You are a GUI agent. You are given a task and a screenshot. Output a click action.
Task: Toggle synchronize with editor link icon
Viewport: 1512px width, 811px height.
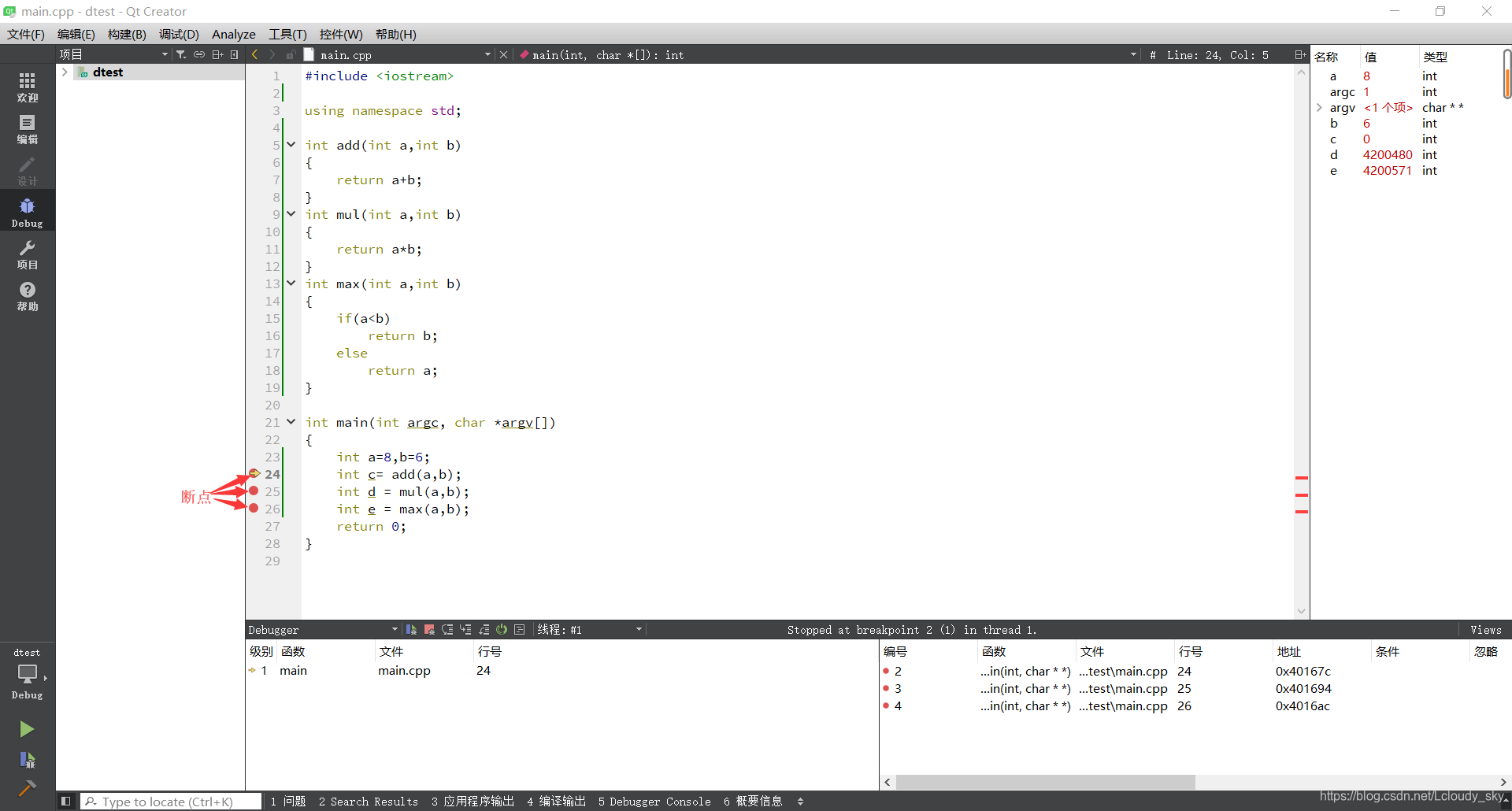pyautogui.click(x=199, y=54)
